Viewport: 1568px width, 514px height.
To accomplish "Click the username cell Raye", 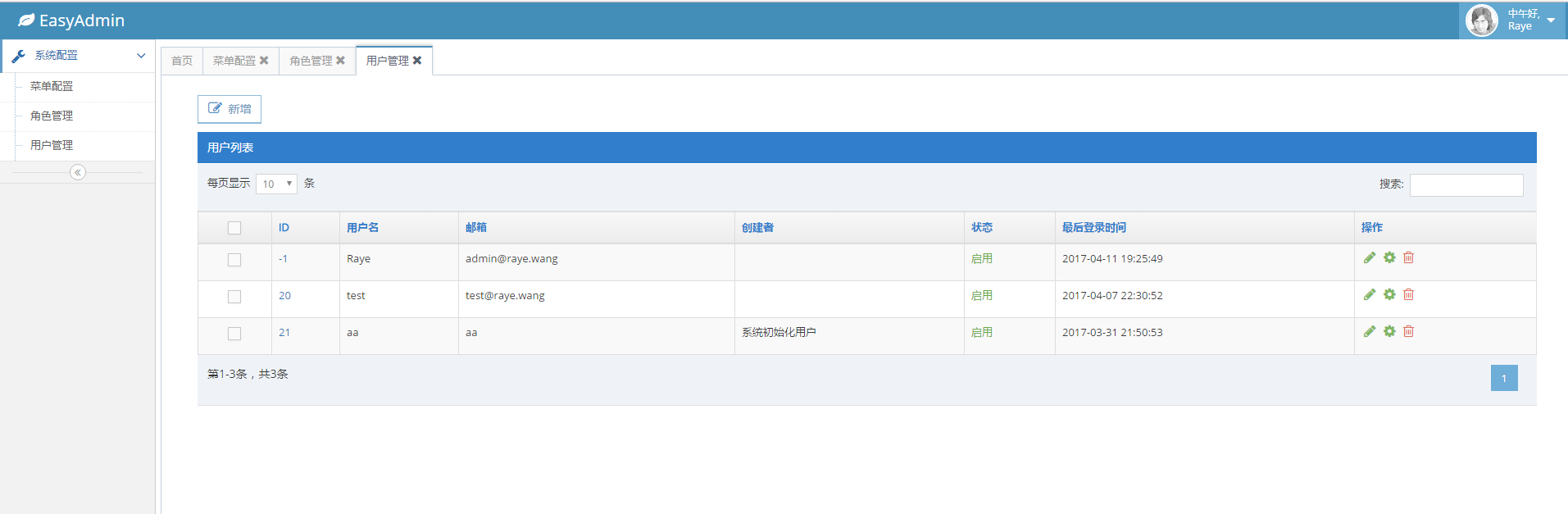I will pos(358,259).
